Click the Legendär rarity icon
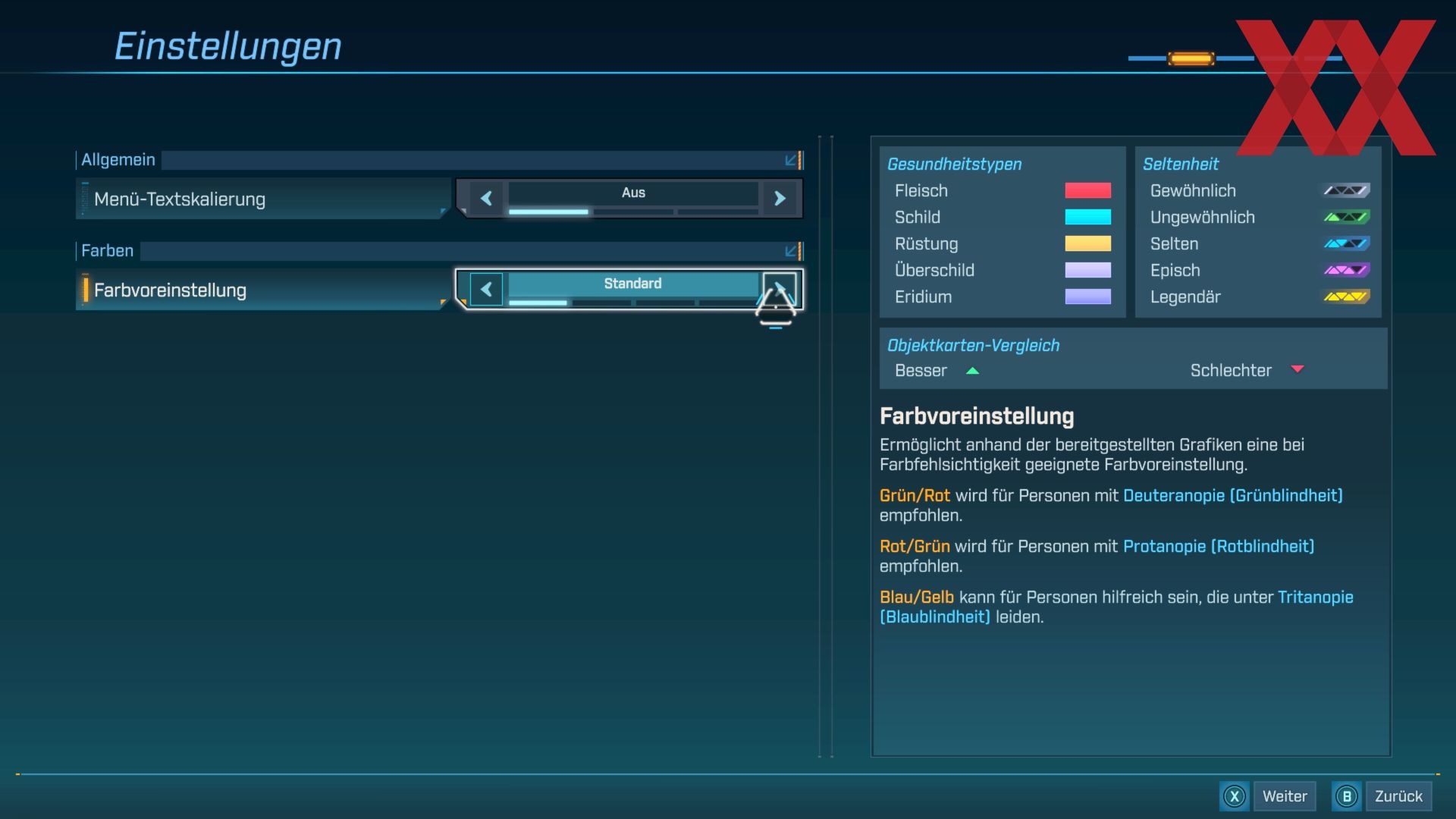 [x=1346, y=297]
